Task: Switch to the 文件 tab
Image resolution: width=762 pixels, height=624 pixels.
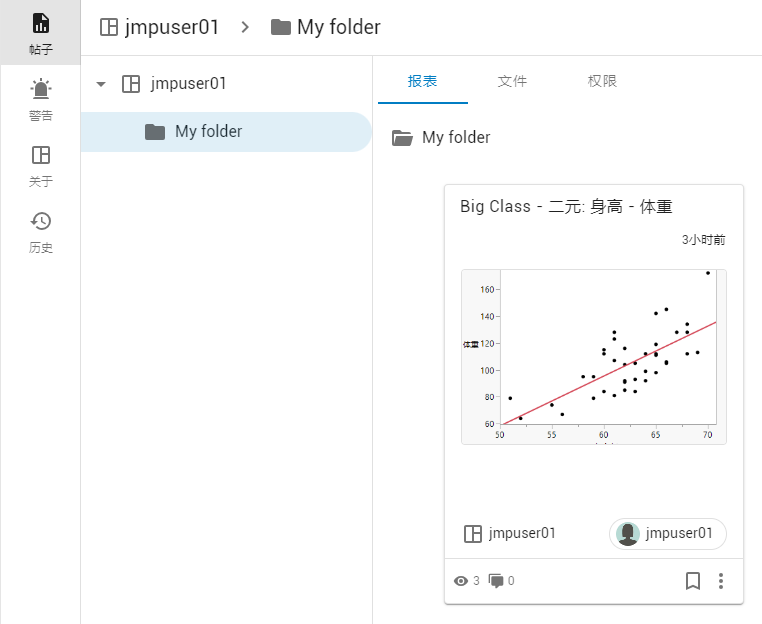Action: coord(512,81)
